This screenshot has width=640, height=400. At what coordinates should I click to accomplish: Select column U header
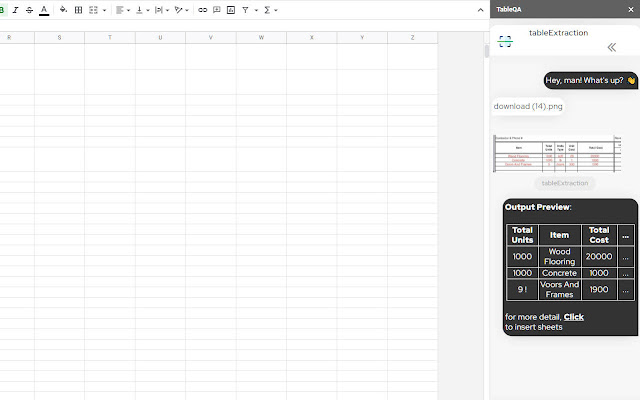pyautogui.click(x=160, y=38)
